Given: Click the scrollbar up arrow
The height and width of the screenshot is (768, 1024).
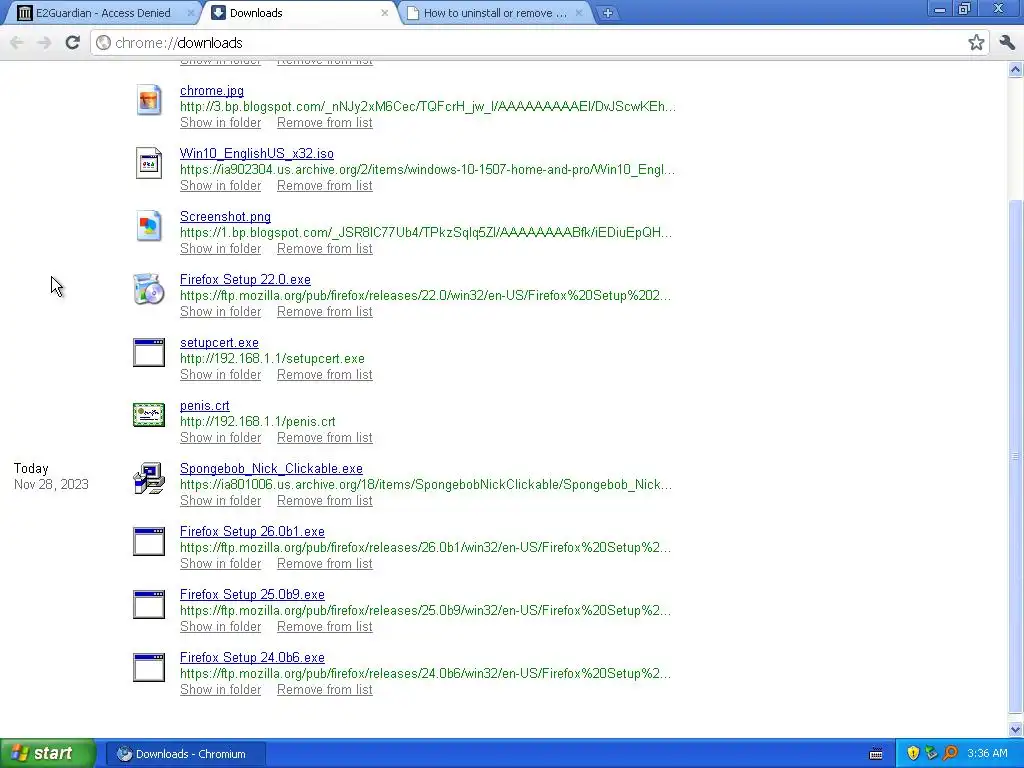Looking at the screenshot, I should click(x=1016, y=69).
